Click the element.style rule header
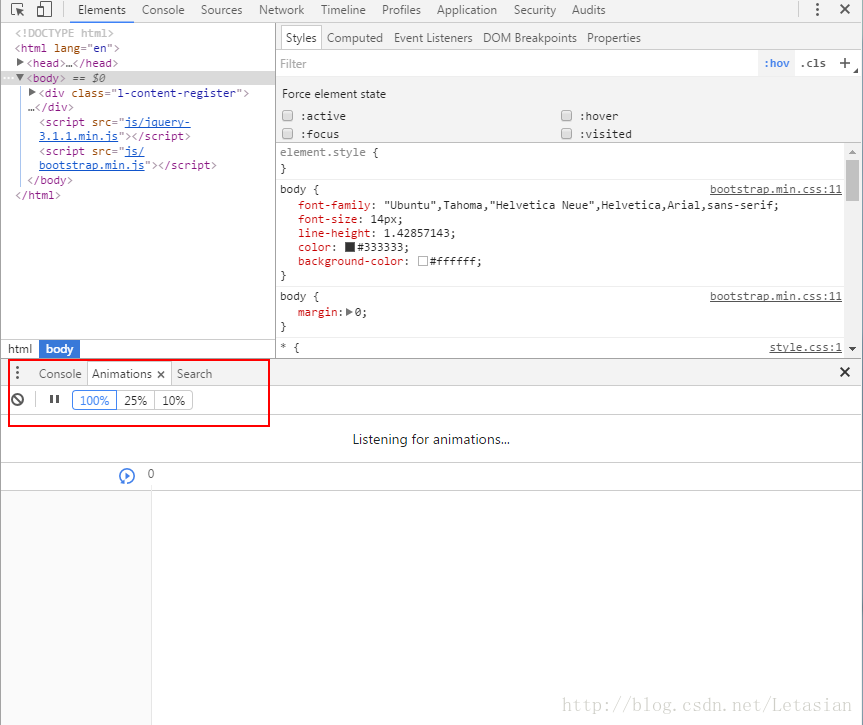The width and height of the screenshot is (863, 725). 329,152
